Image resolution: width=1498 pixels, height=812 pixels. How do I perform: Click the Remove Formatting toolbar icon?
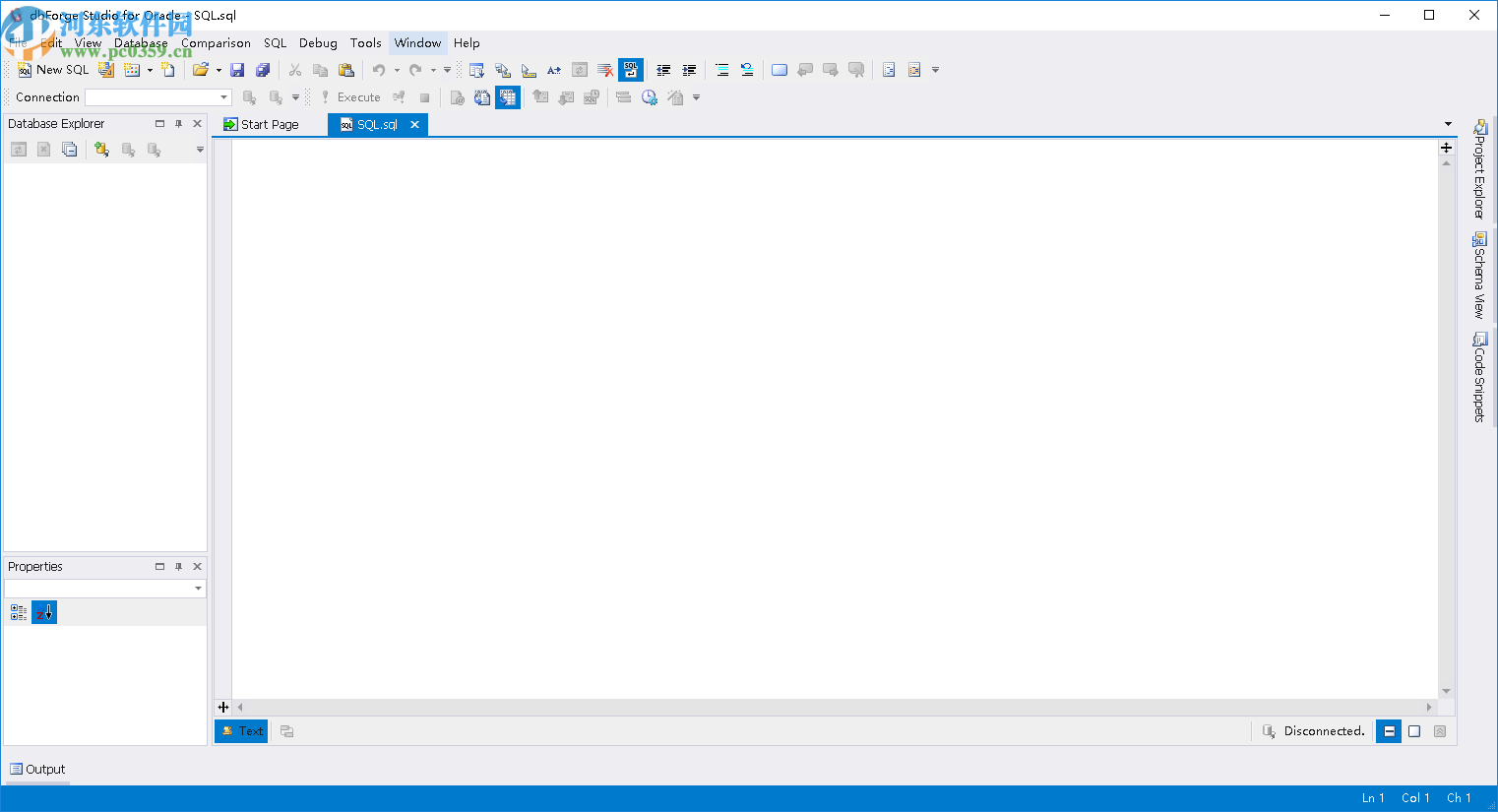pyautogui.click(x=603, y=70)
